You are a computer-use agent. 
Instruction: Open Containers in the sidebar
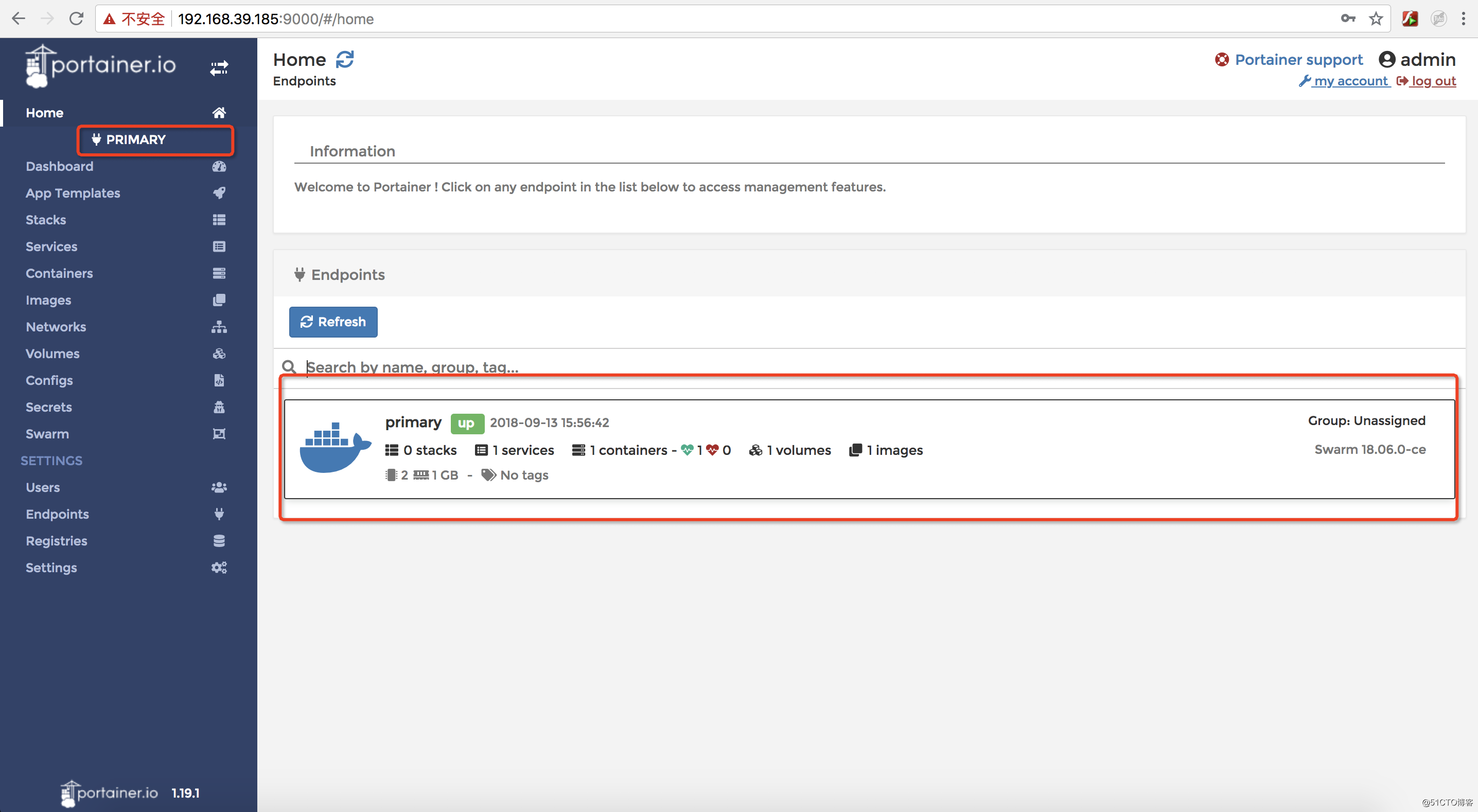pos(59,273)
